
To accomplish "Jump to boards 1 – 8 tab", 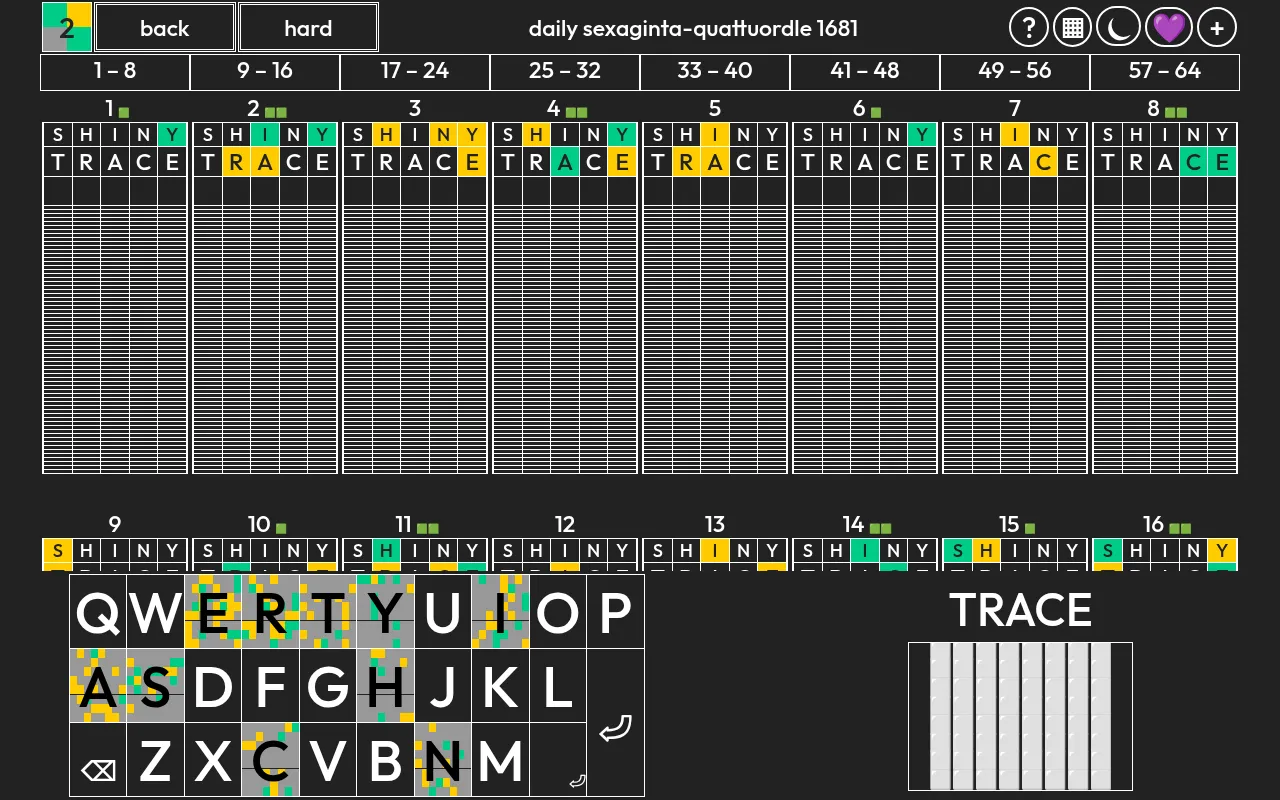I will tap(115, 72).
